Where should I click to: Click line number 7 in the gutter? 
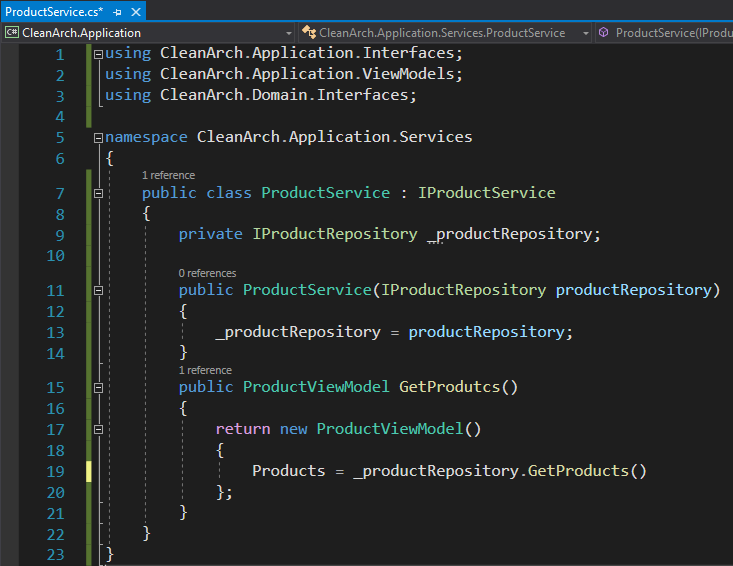60,193
